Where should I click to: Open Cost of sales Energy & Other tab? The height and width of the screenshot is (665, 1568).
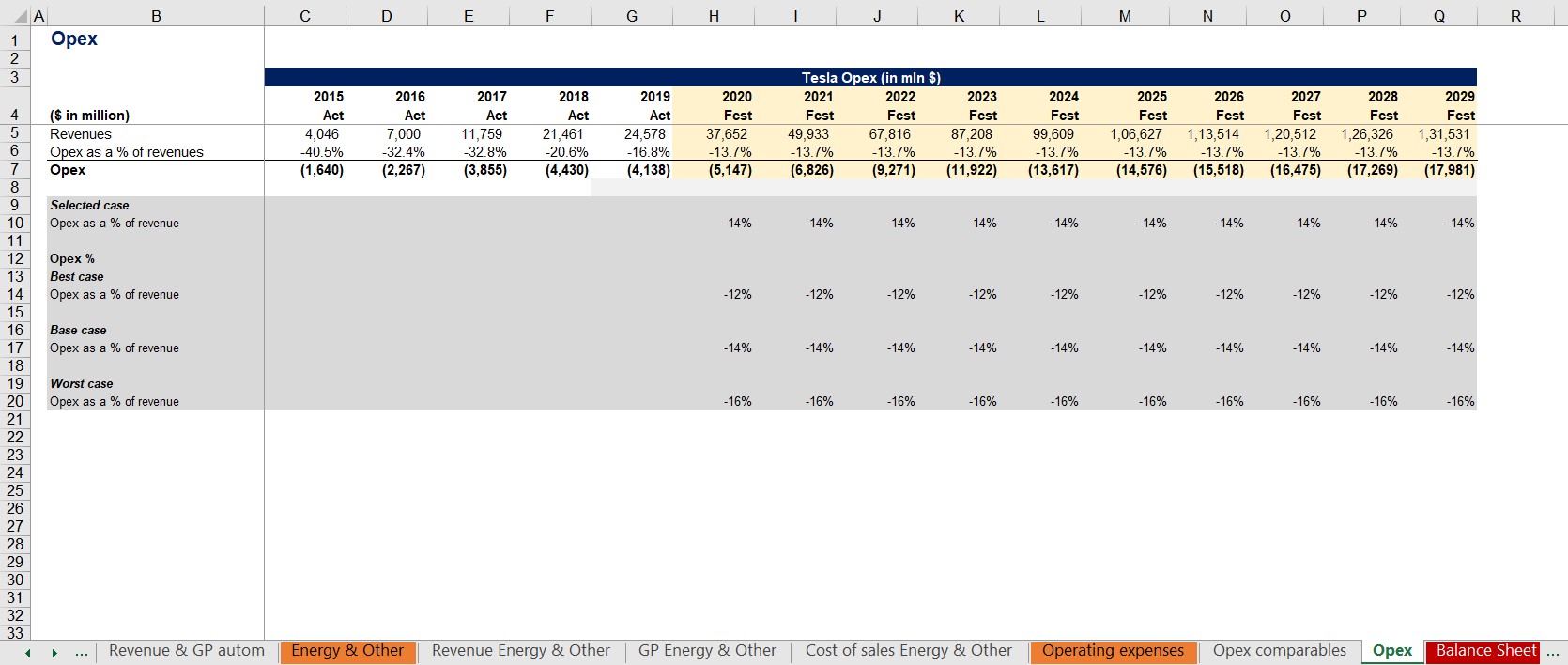point(909,651)
